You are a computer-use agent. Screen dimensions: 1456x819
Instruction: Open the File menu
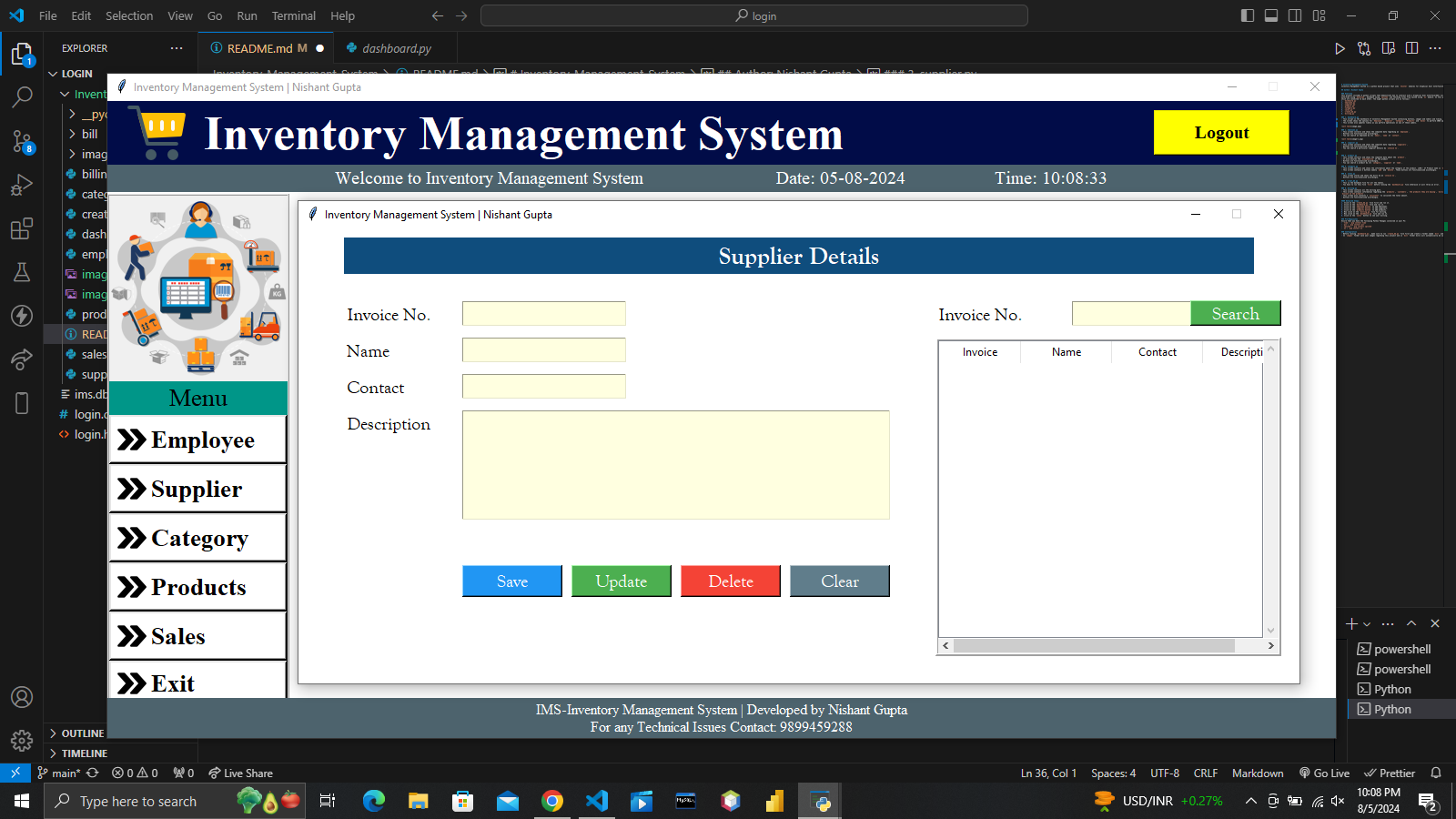(48, 15)
